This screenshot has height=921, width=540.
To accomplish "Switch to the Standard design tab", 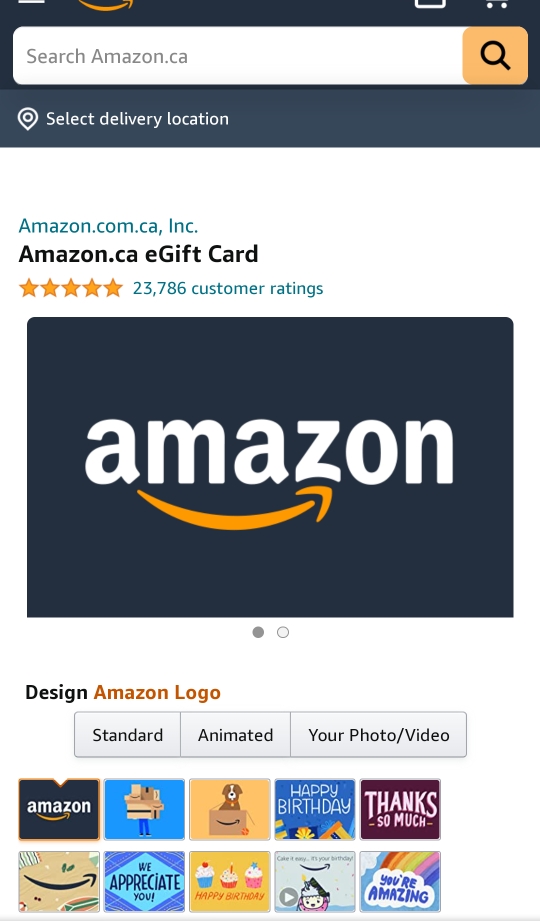I will tap(128, 735).
